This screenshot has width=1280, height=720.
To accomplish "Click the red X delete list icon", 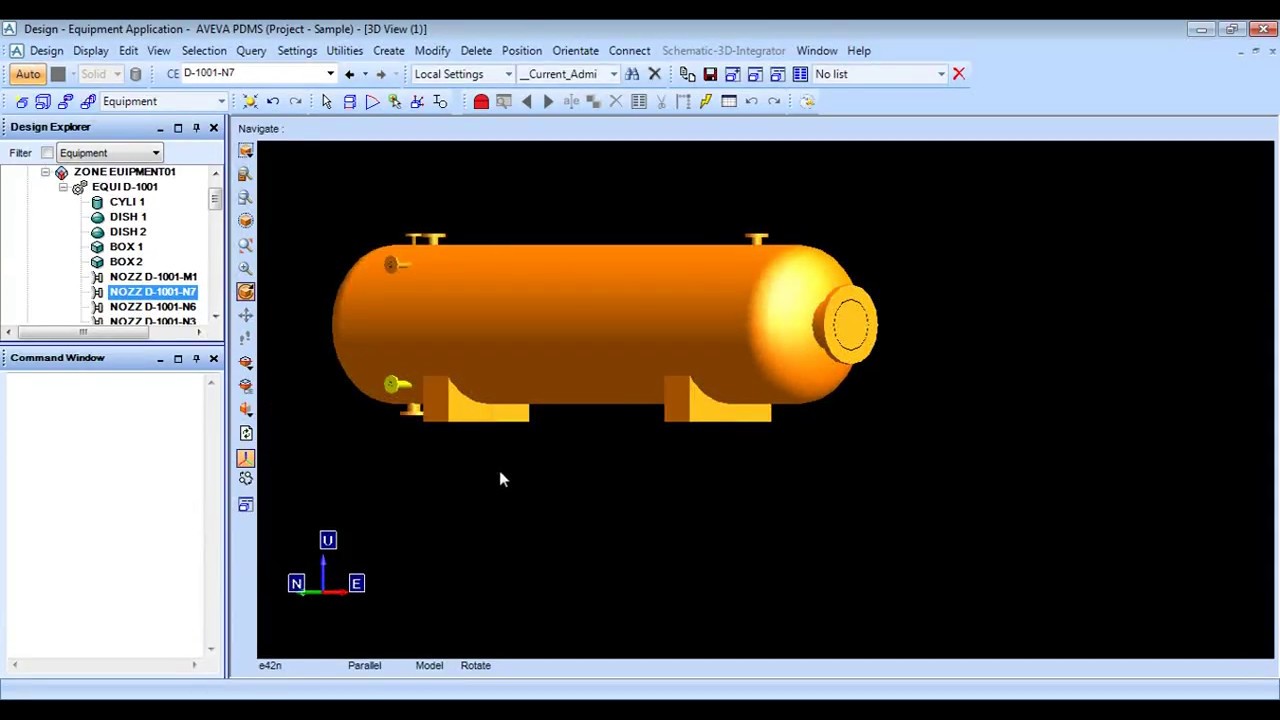I will tap(958, 74).
